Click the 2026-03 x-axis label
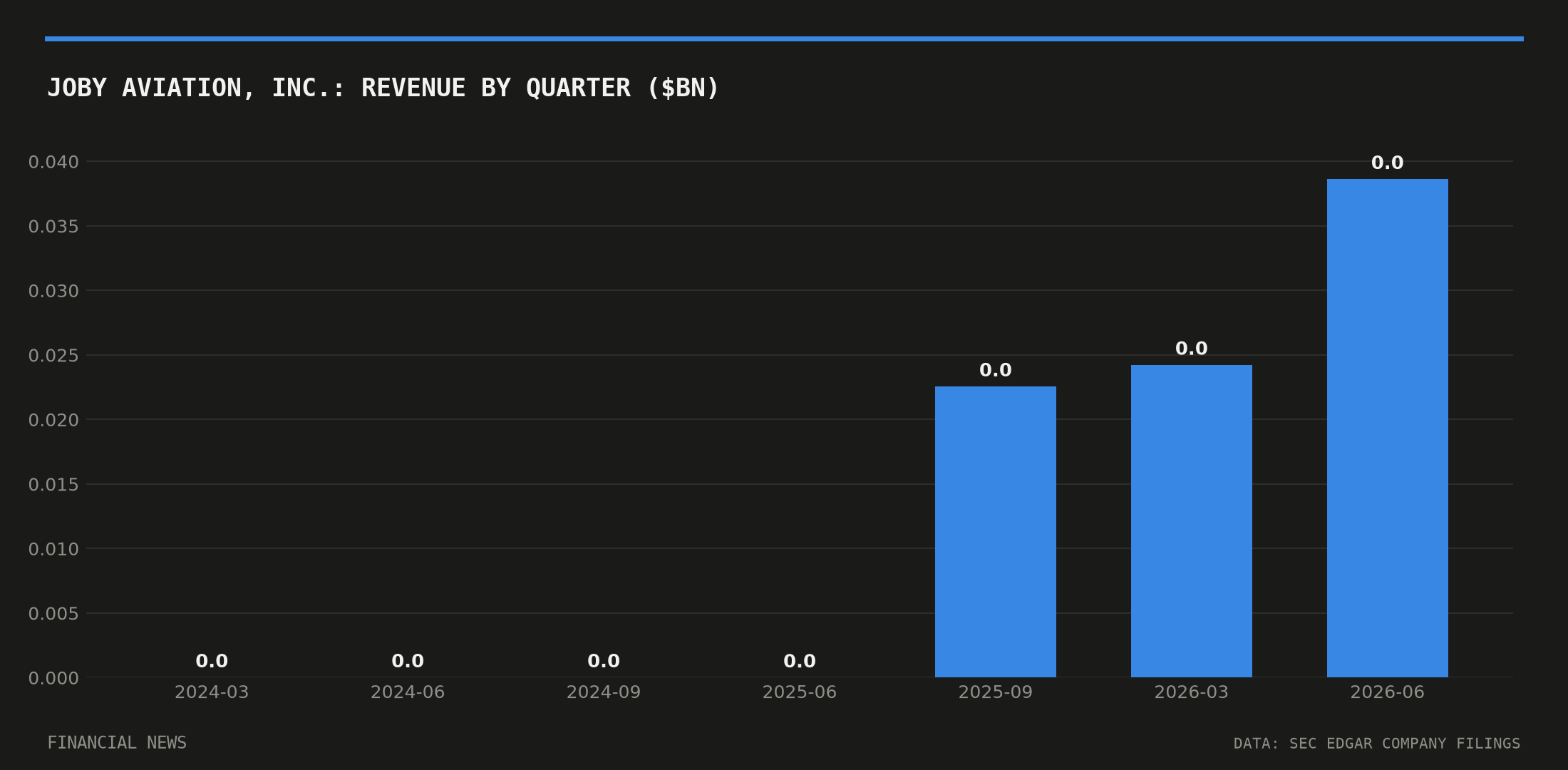The height and width of the screenshot is (770, 1568). click(x=1191, y=692)
